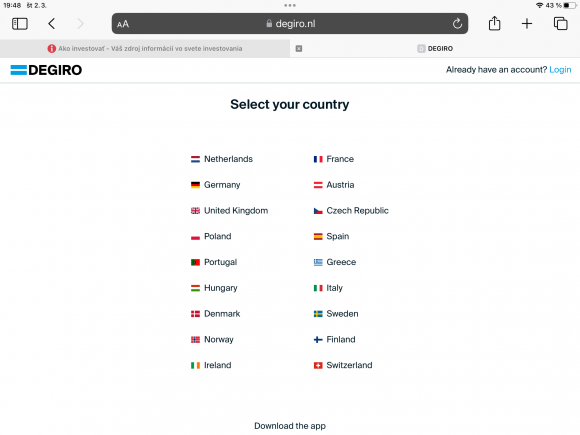Open the share sheet icon
The image size is (580, 435).
pyautogui.click(x=494, y=24)
